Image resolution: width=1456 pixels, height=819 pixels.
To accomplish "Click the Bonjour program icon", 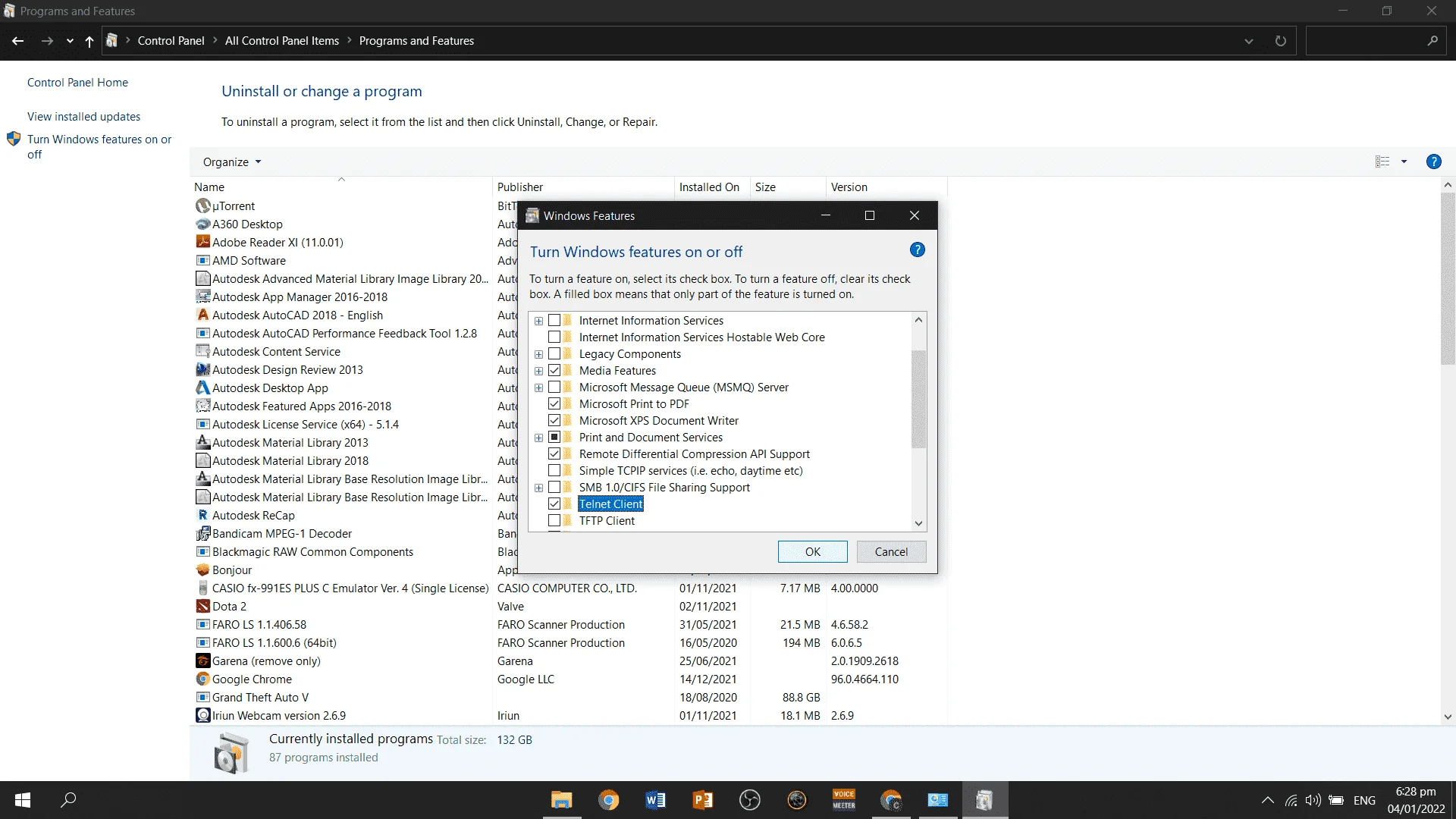I will point(202,570).
